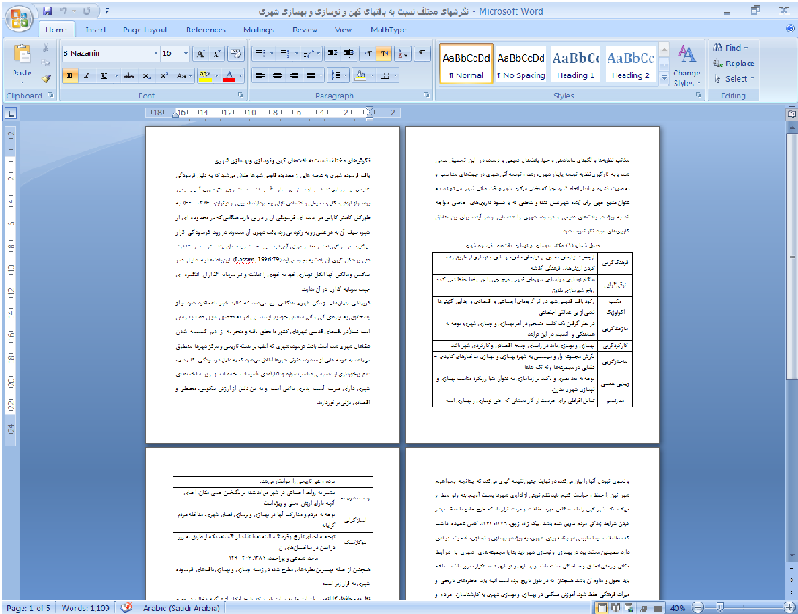Screen dimensions: 798x614
Task: Save the document from Quick Access toolbar
Action: [47, 11]
